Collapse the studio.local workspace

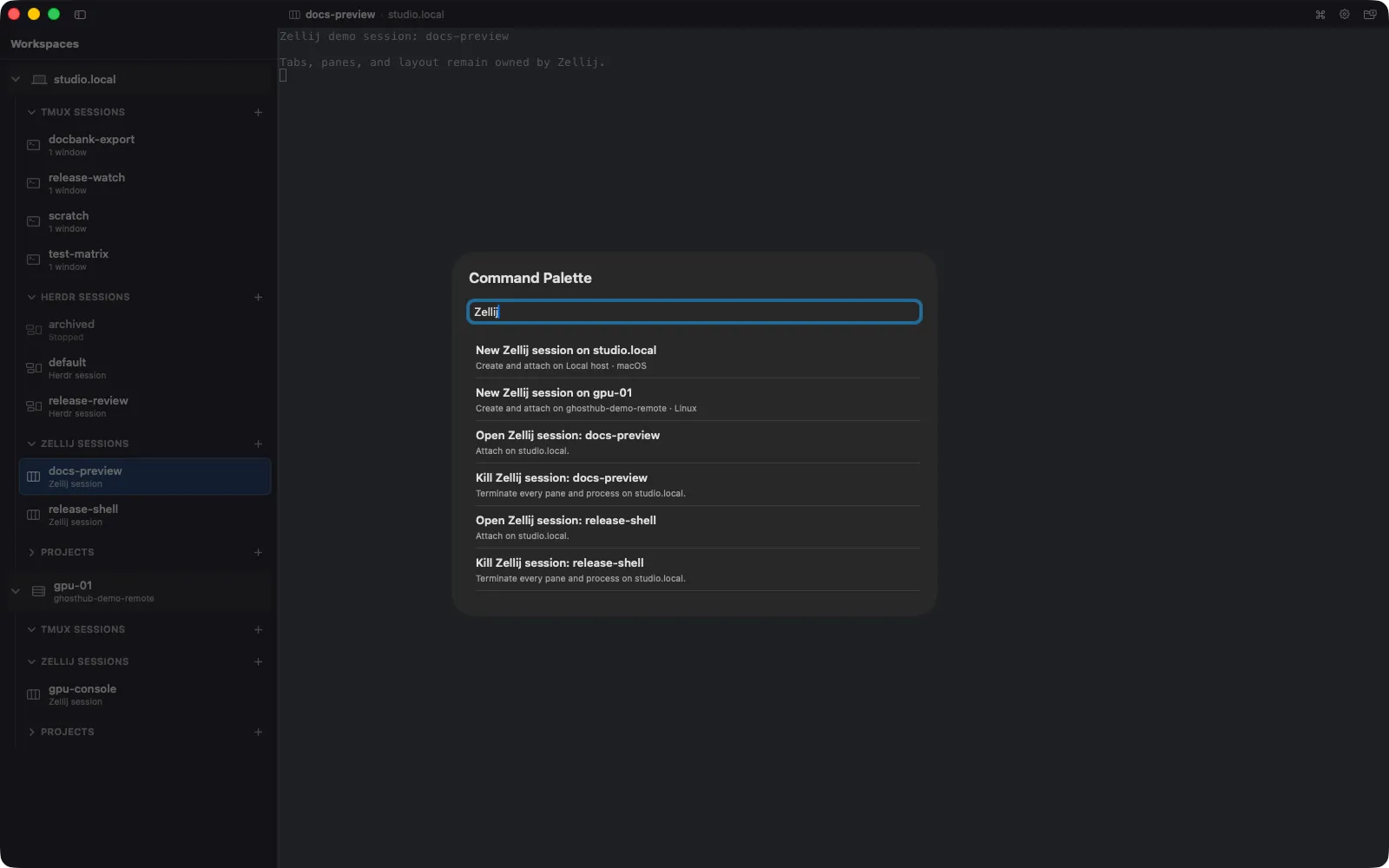[x=15, y=79]
